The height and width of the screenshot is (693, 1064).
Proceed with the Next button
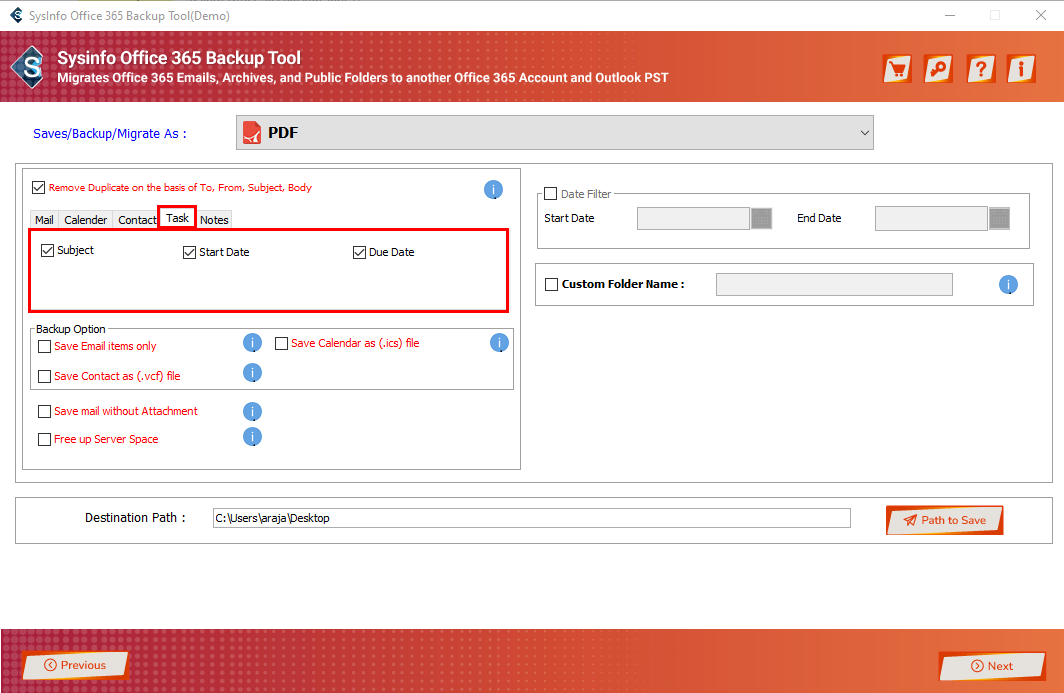[992, 666]
